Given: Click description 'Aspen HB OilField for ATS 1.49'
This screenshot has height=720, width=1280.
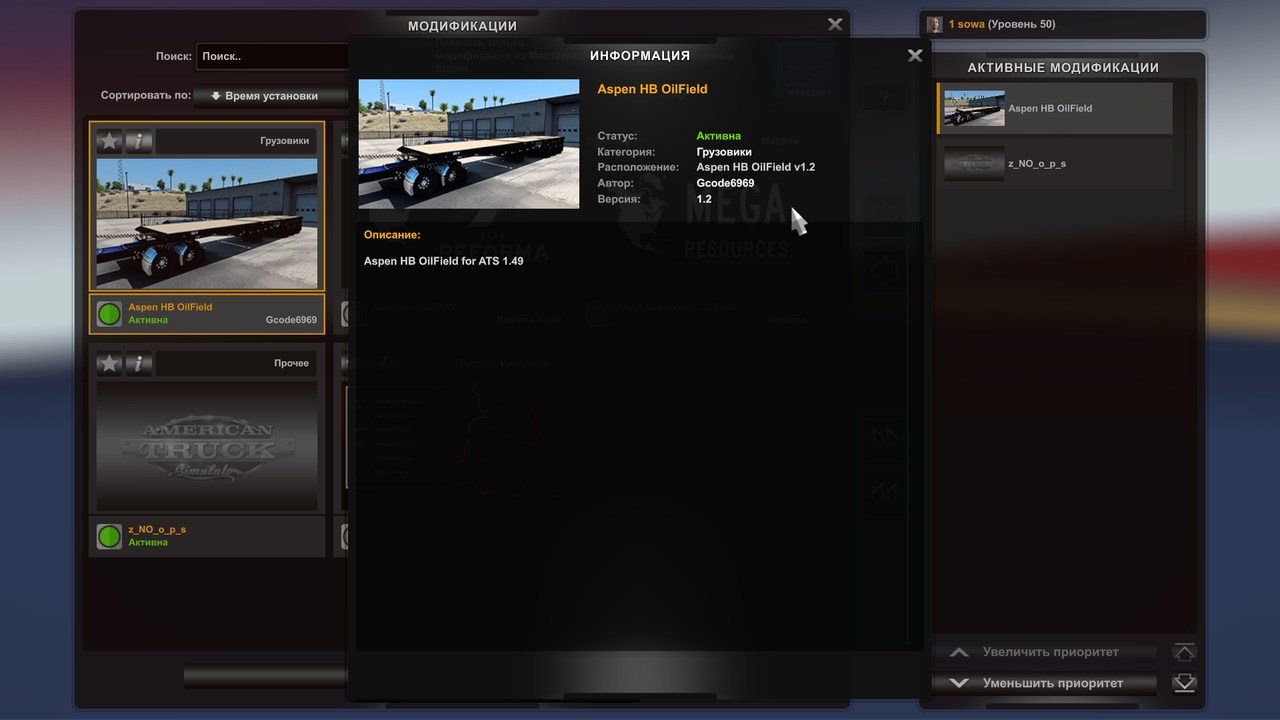Looking at the screenshot, I should tap(443, 261).
